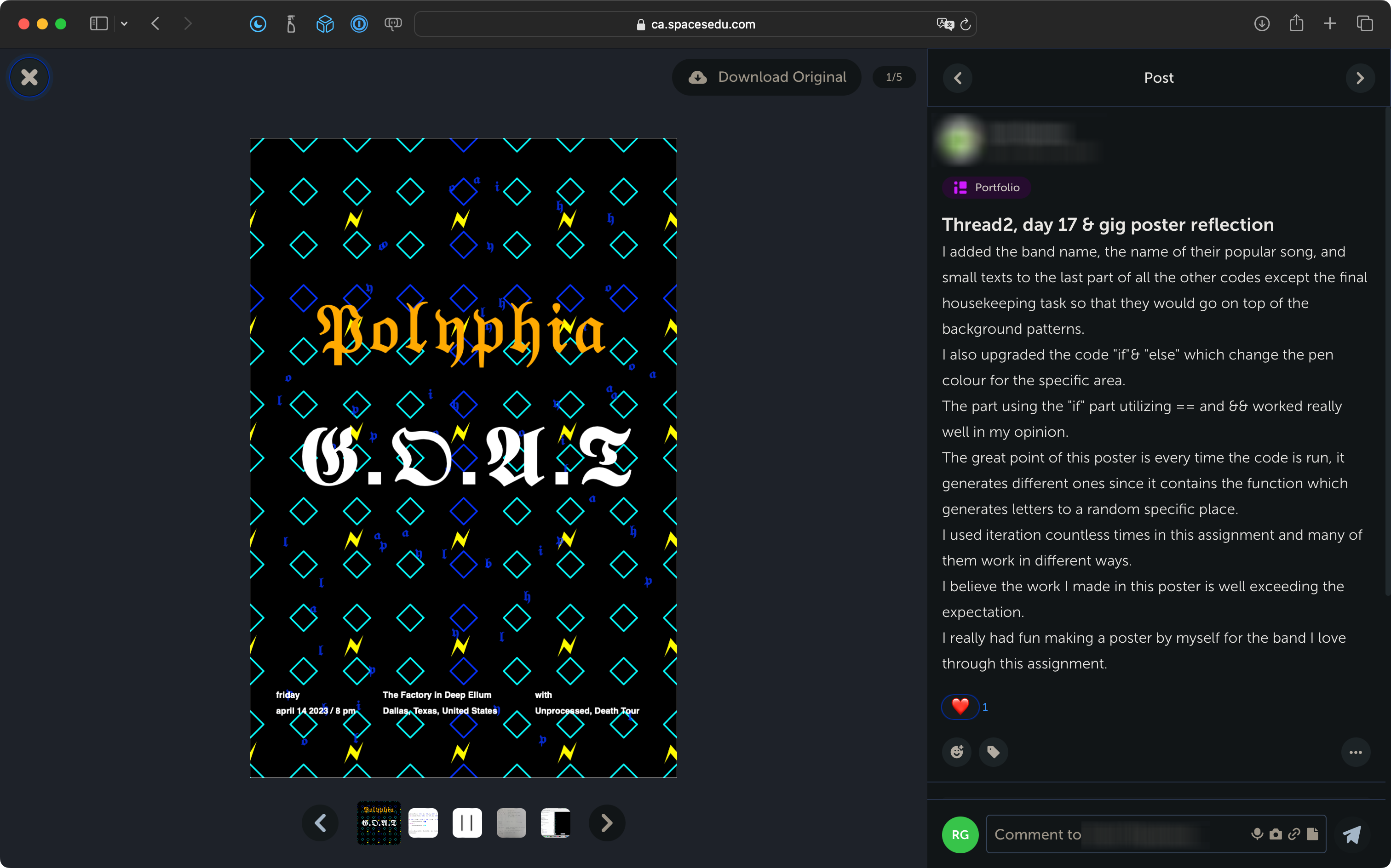Attach a link to comment
Viewport: 1391px width, 868px height.
tap(1294, 834)
